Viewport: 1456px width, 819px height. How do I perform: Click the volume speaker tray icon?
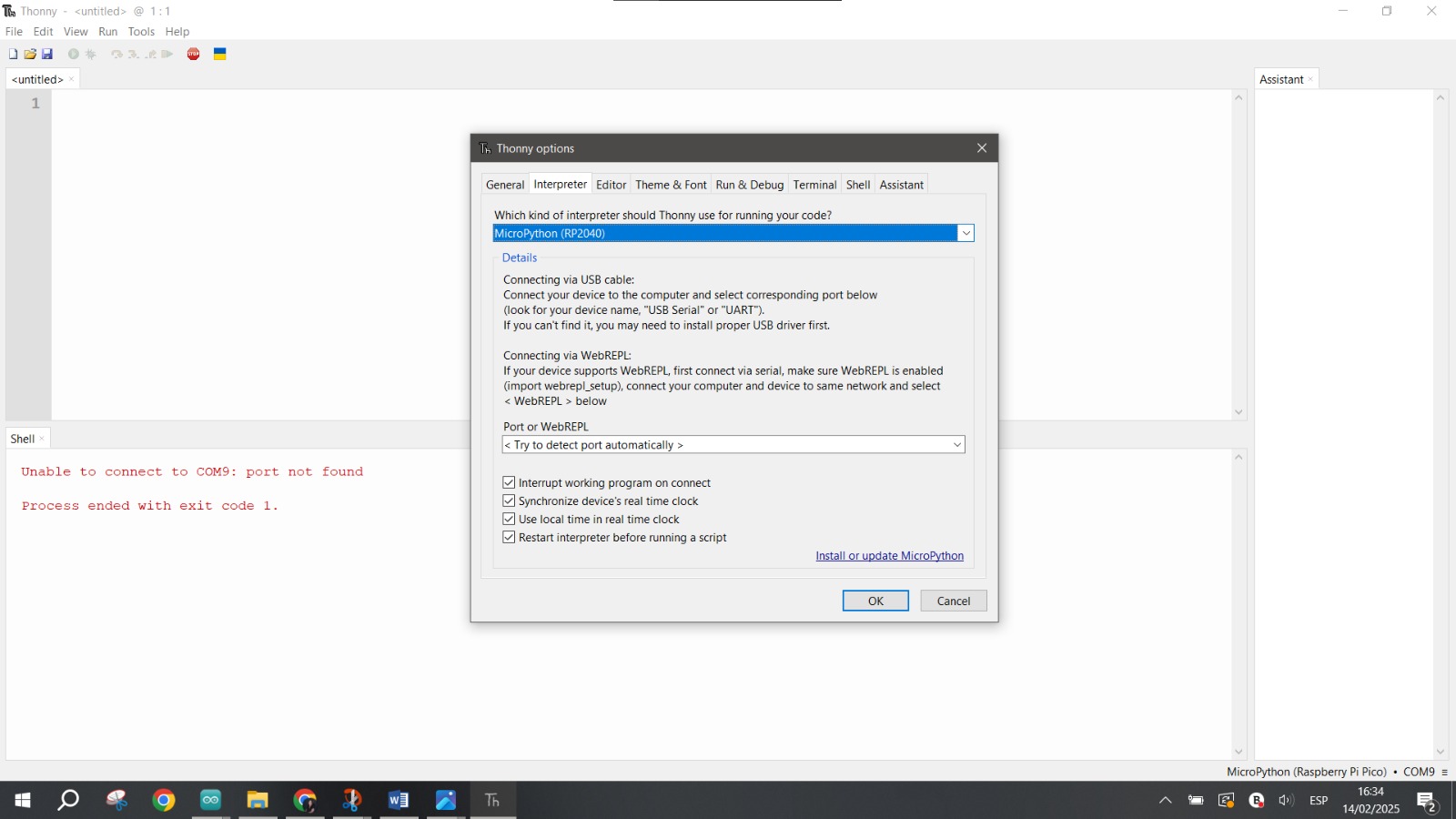(x=1286, y=801)
